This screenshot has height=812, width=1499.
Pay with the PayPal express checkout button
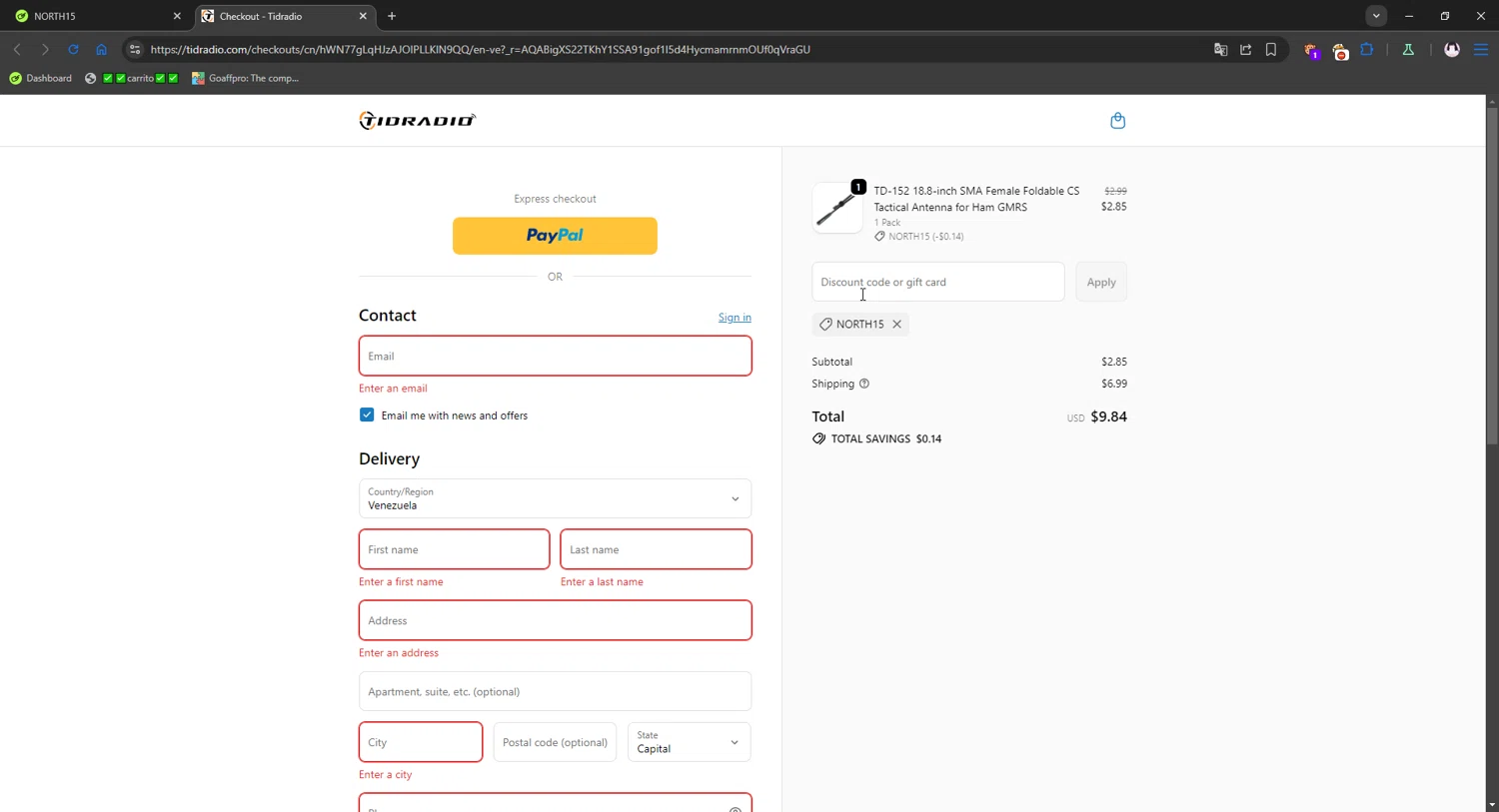point(555,236)
